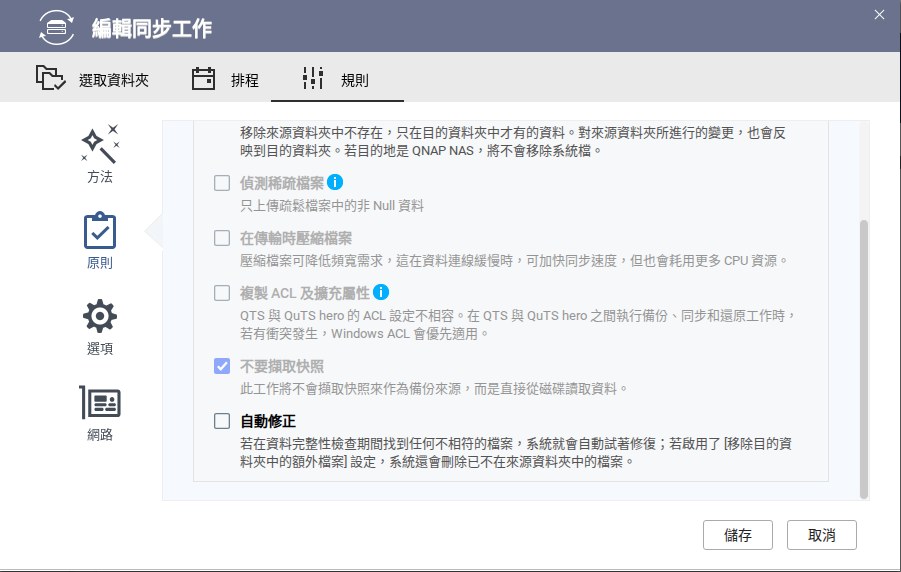
Task: Switch to the 排程 tab
Action: tap(225, 78)
